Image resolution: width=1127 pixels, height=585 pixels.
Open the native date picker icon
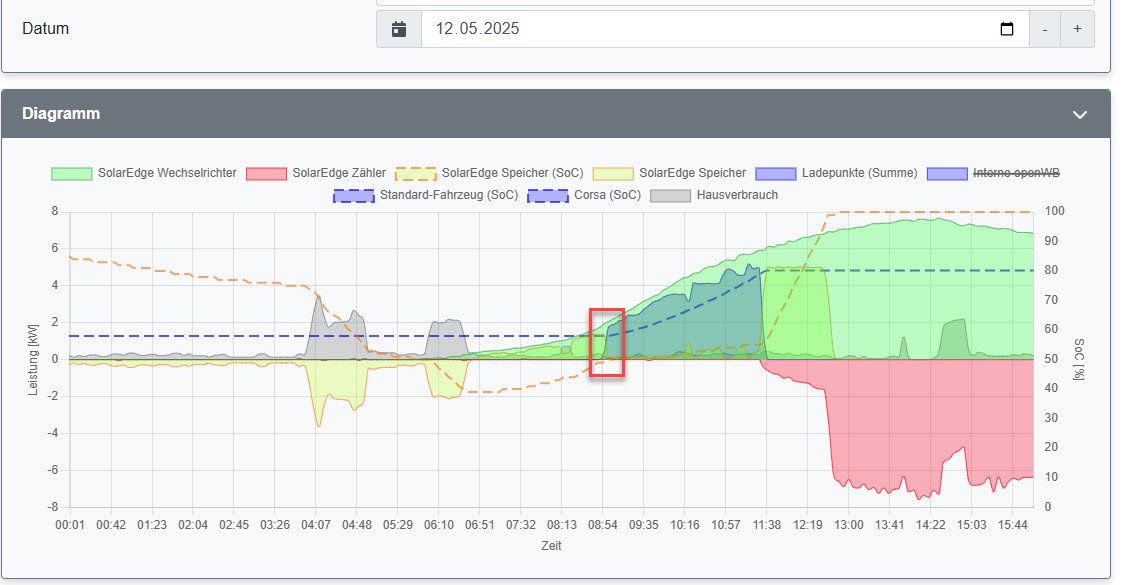point(1007,29)
